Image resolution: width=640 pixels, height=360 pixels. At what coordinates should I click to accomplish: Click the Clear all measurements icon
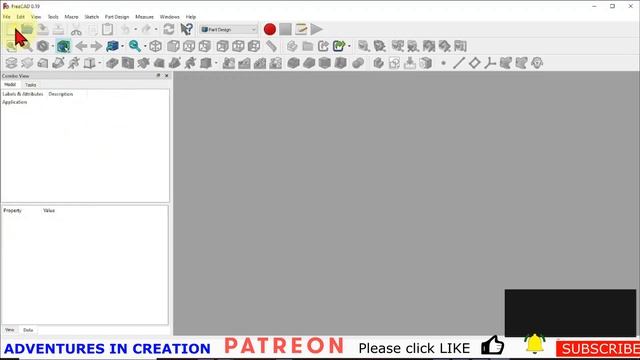tap(413, 46)
